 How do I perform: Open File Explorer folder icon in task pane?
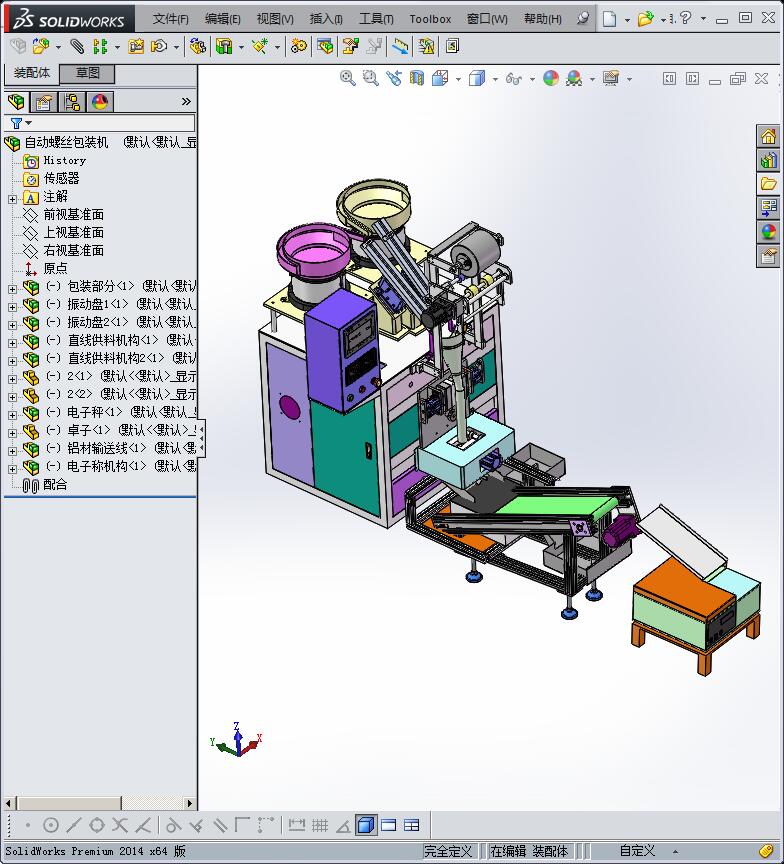click(768, 184)
